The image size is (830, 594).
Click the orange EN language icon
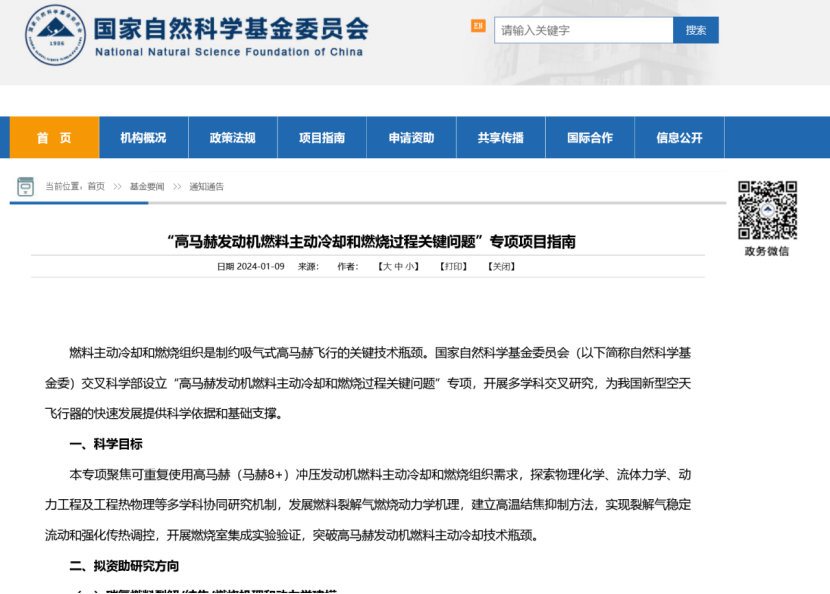pyautogui.click(x=478, y=26)
